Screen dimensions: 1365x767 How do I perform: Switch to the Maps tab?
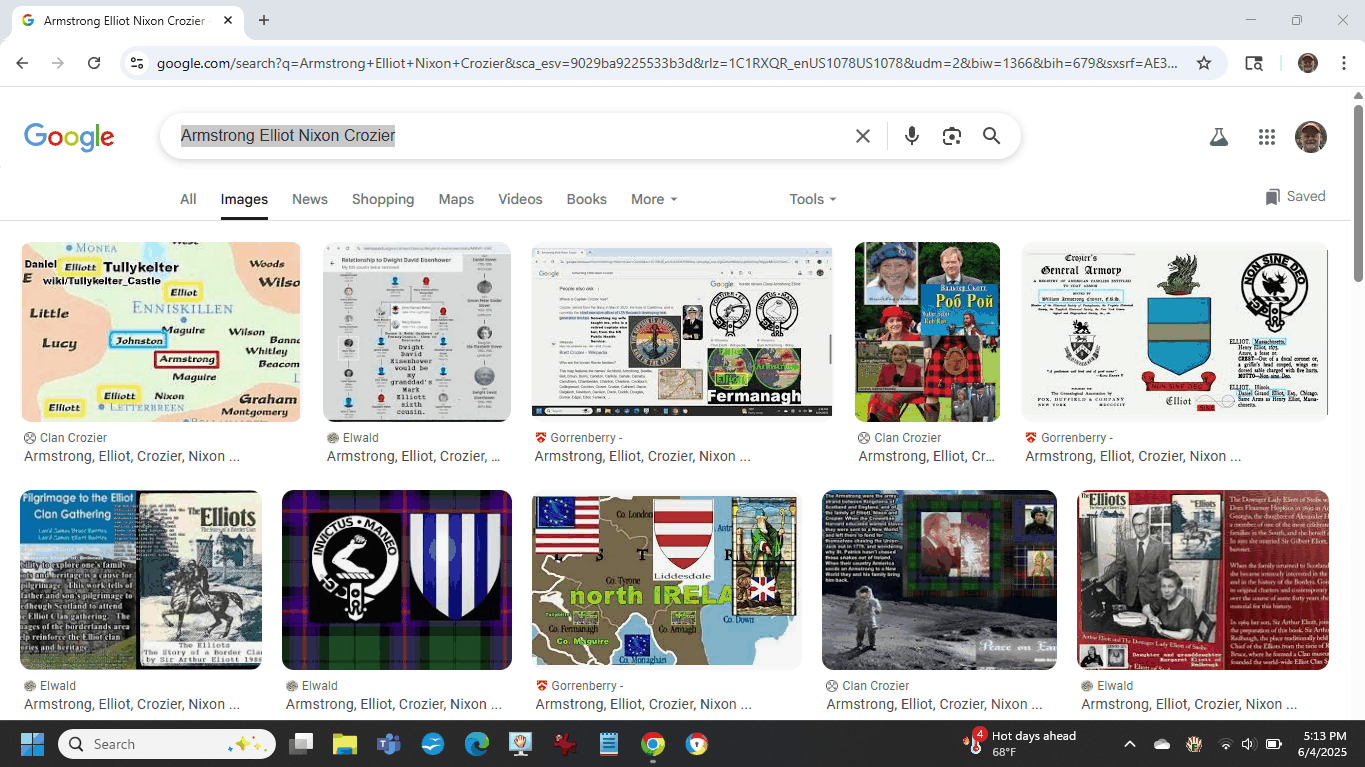pos(456,199)
